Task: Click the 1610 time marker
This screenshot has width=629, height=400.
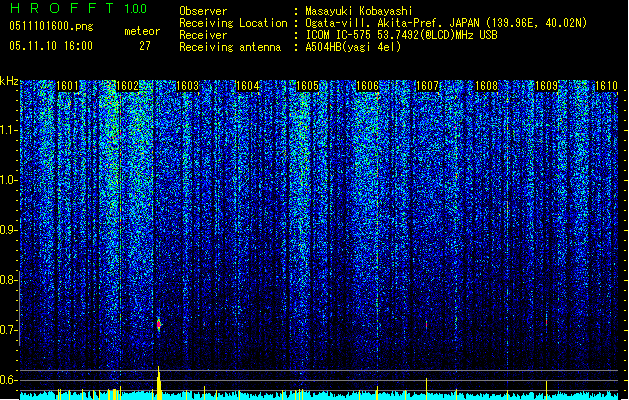Action: [606, 86]
